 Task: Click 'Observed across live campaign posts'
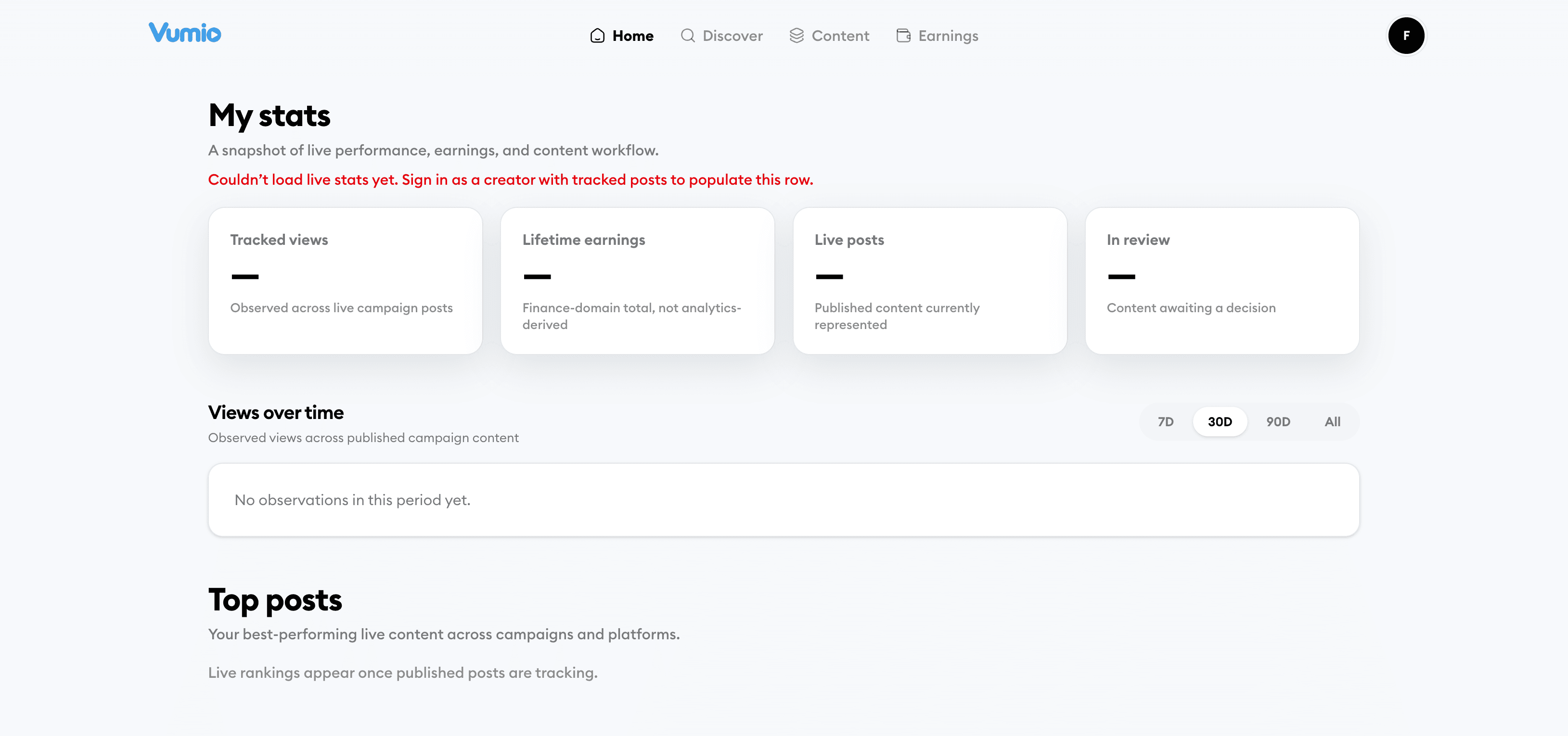point(342,308)
